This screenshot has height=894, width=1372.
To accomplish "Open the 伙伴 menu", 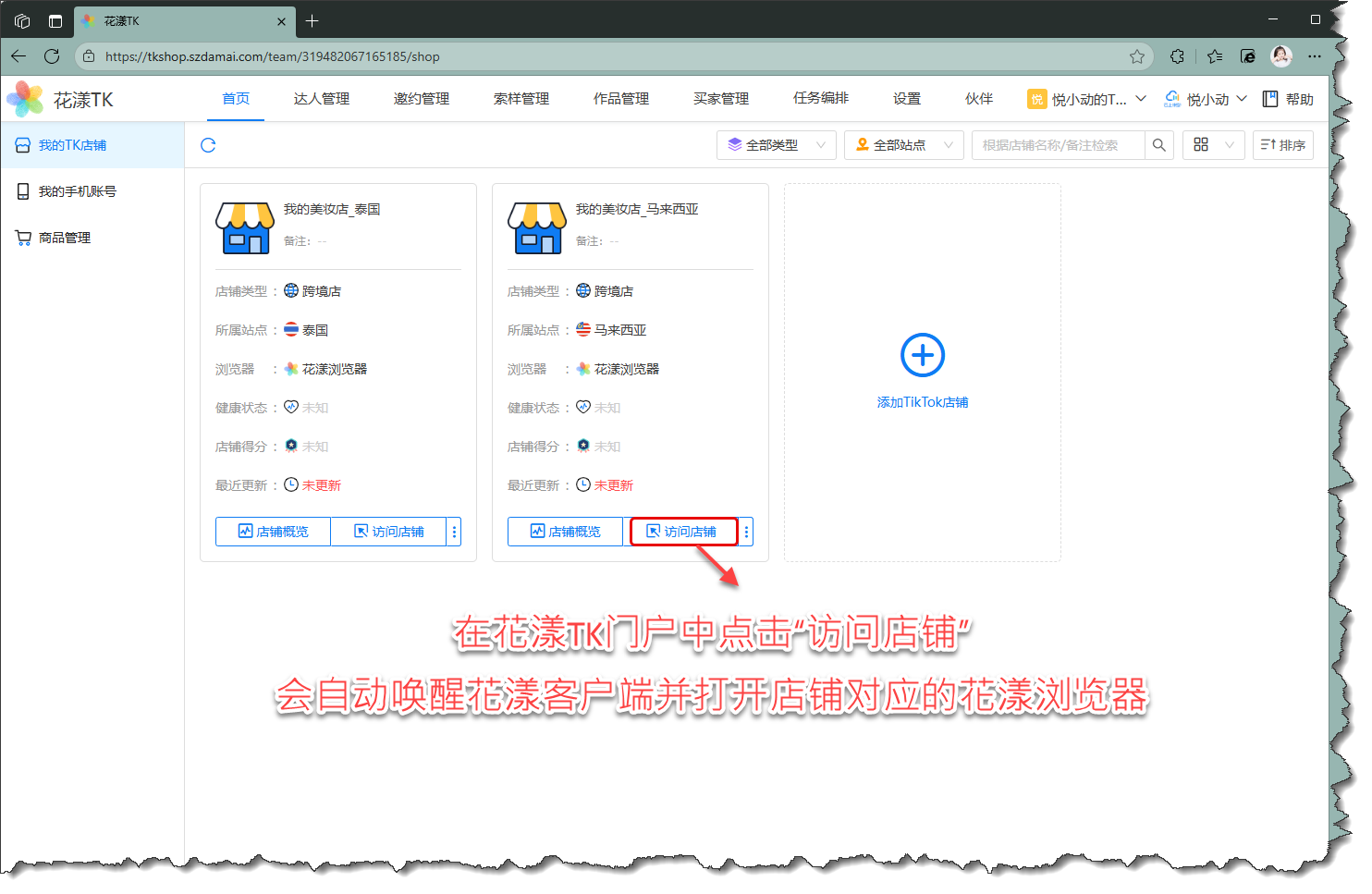I will coord(979,99).
